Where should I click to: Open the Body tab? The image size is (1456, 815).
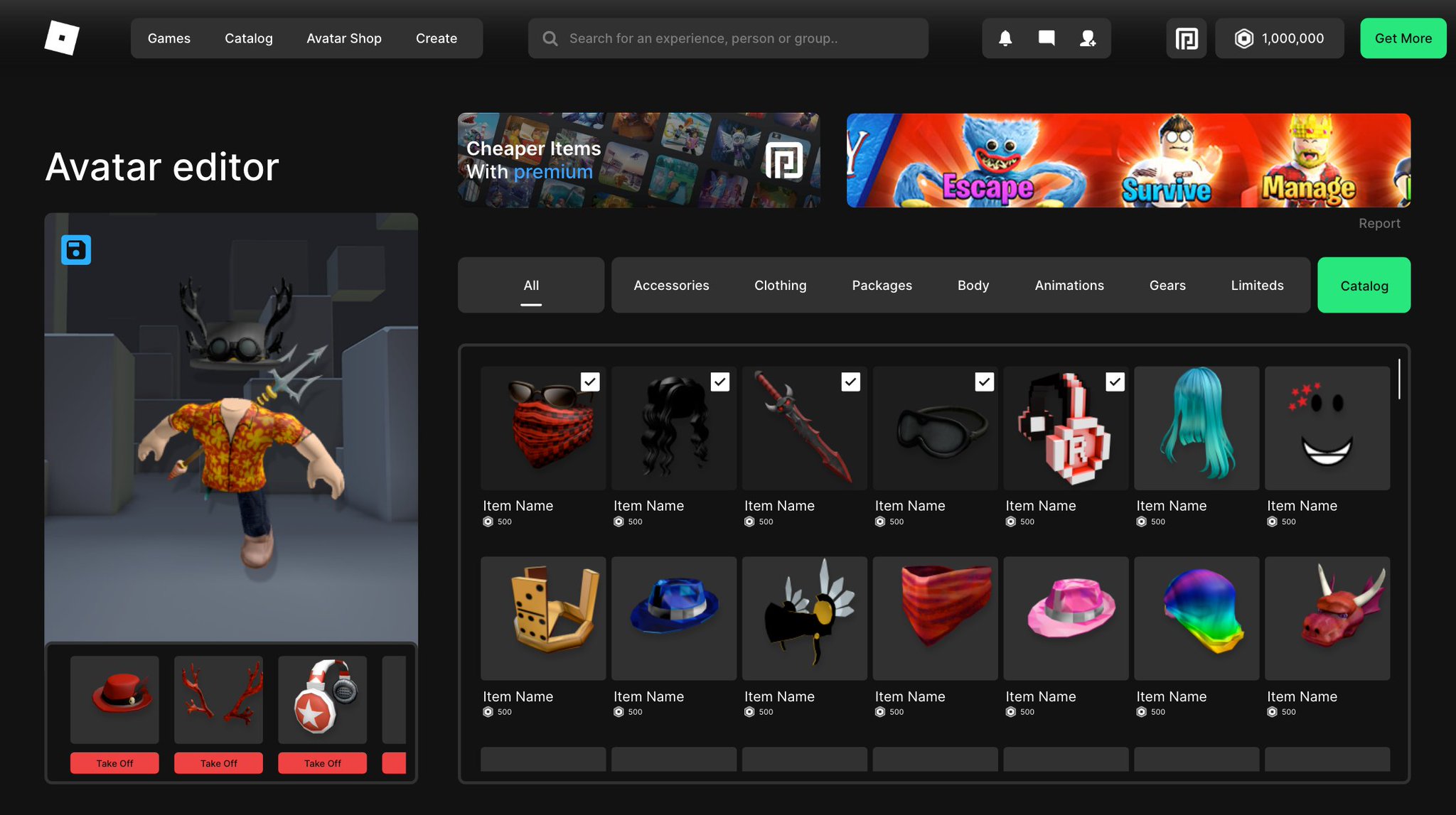tap(973, 285)
